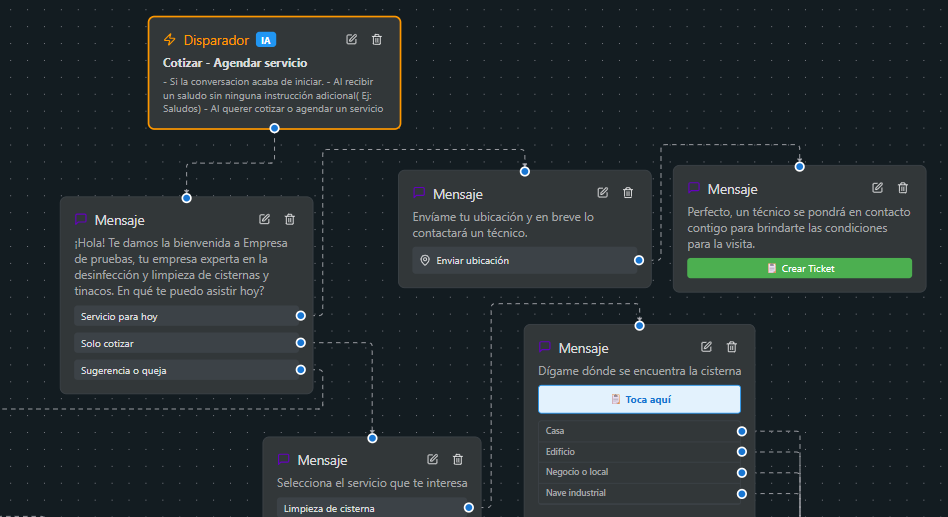The width and height of the screenshot is (948, 517).
Task: Select the Limpieza de cisterna option
Action: point(372,508)
